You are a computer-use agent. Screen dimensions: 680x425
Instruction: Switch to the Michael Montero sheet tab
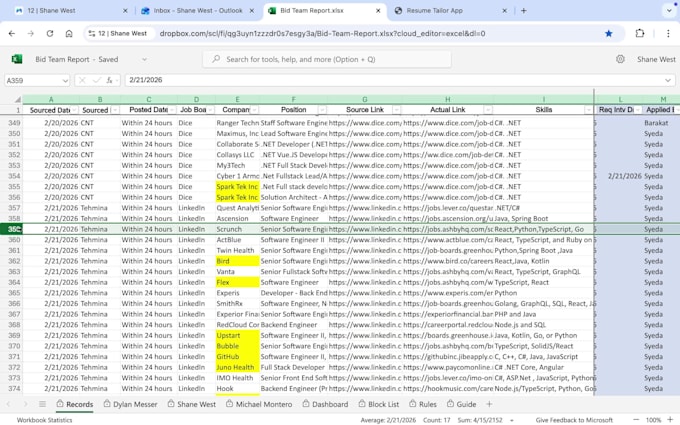coord(259,404)
